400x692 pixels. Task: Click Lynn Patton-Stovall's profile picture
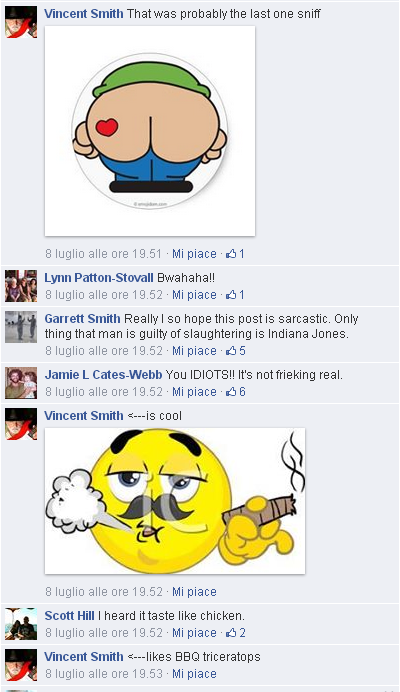21,286
